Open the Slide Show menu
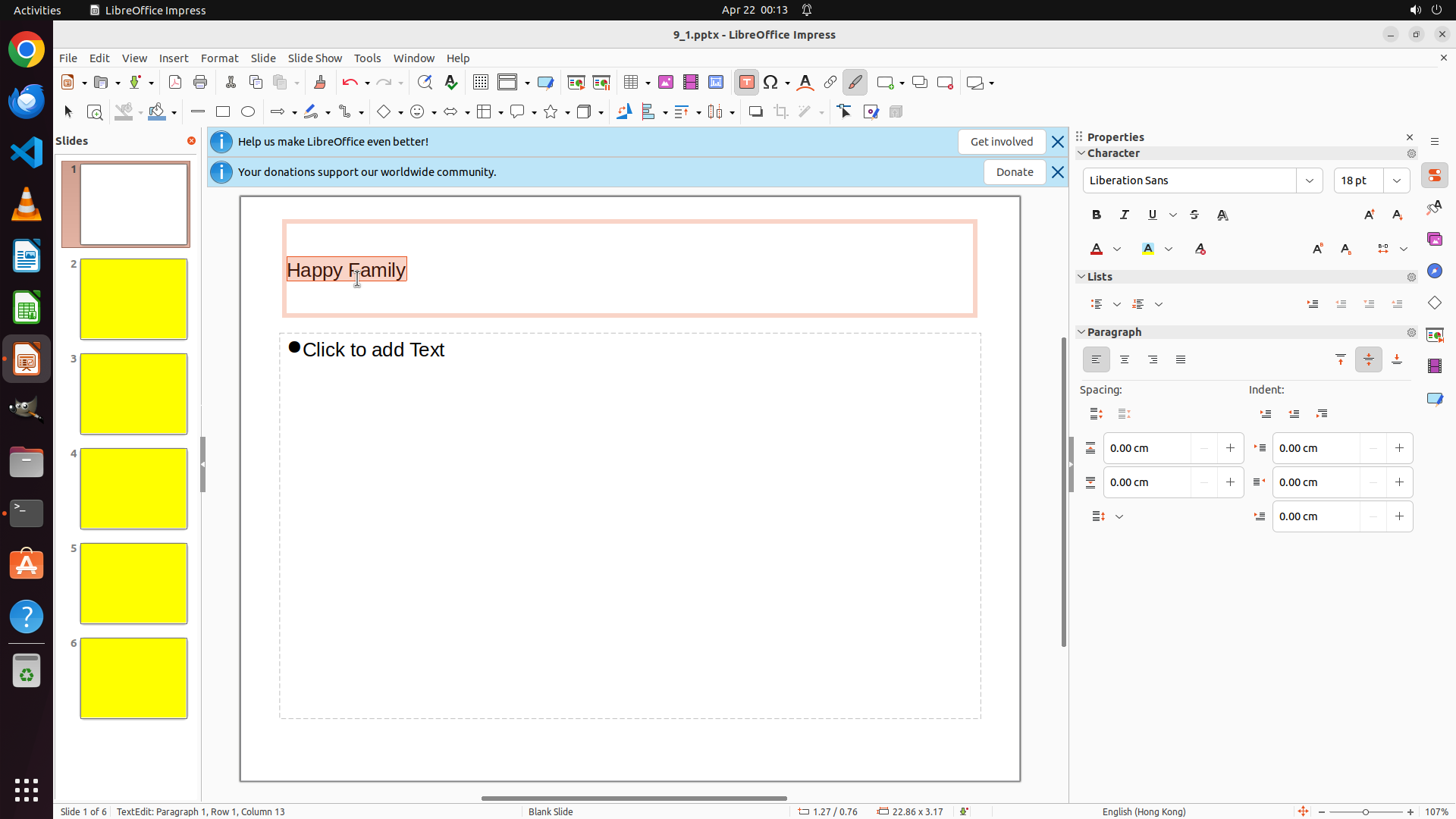This screenshot has width=1456, height=819. coord(315,58)
